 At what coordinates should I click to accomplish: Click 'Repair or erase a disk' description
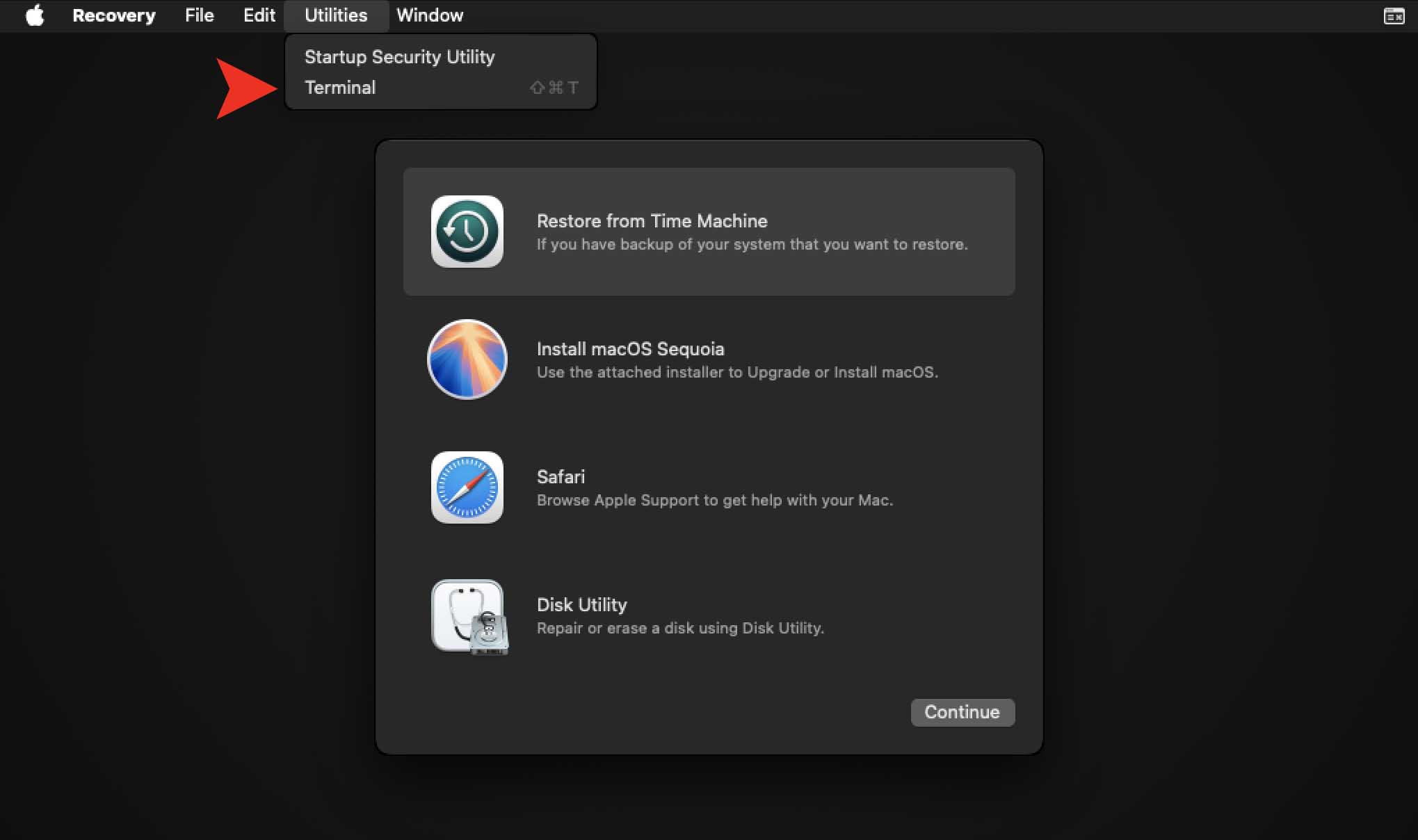pos(680,629)
